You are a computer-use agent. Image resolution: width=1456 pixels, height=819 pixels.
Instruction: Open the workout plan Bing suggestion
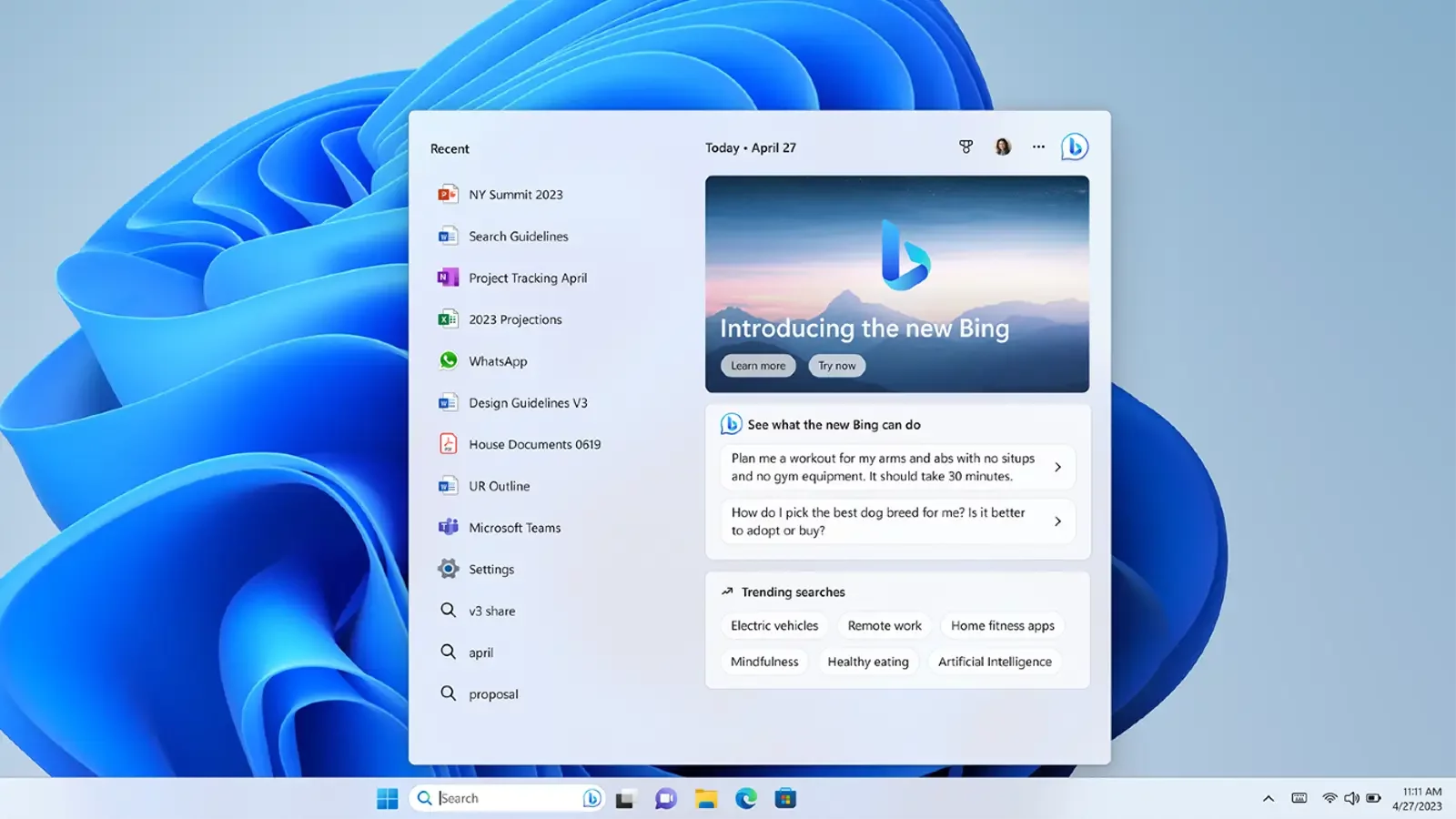[897, 467]
